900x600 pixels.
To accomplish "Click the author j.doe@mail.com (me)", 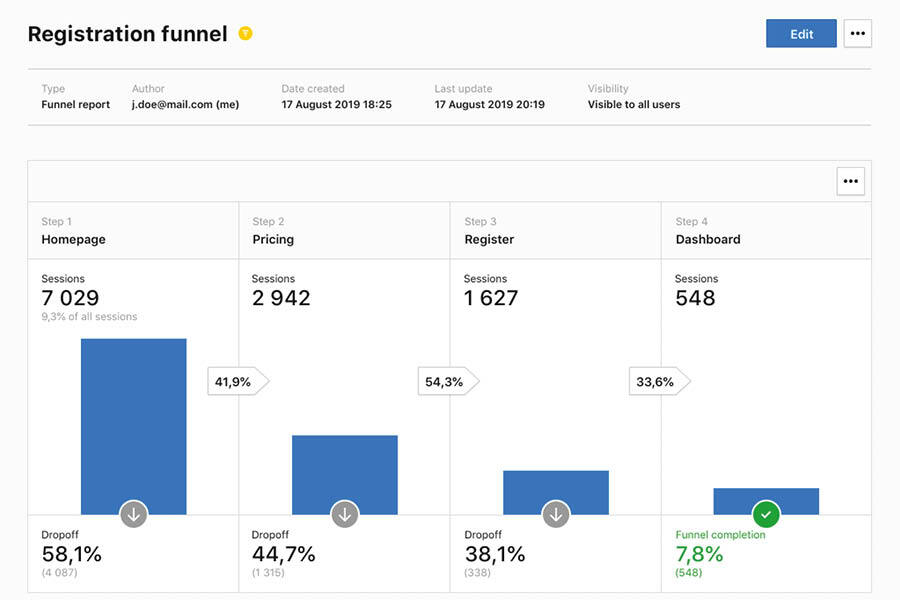I will [x=185, y=104].
